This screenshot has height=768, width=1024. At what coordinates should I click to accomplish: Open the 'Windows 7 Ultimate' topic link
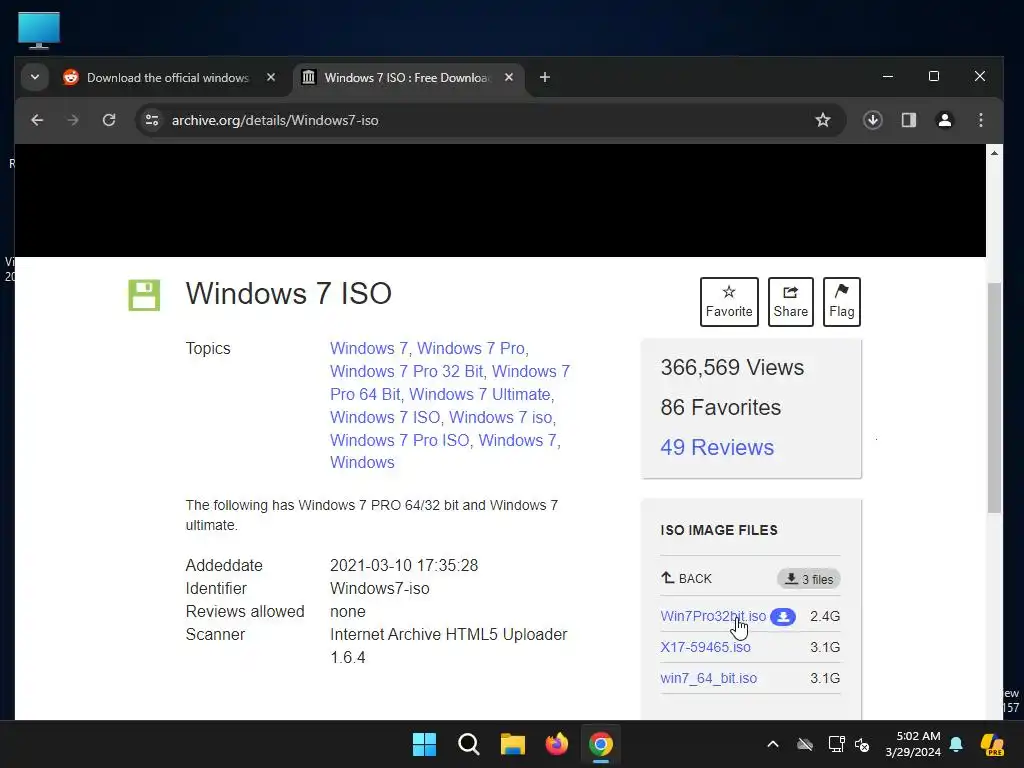[x=479, y=394]
